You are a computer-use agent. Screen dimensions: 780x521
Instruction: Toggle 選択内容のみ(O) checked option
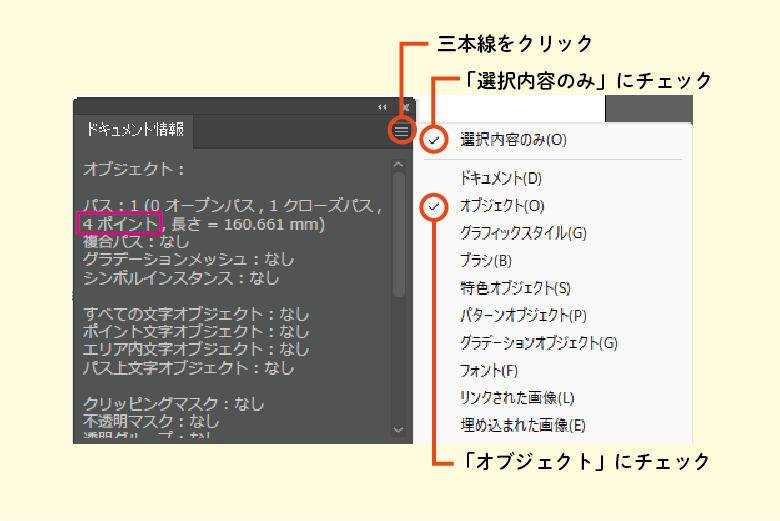click(513, 140)
